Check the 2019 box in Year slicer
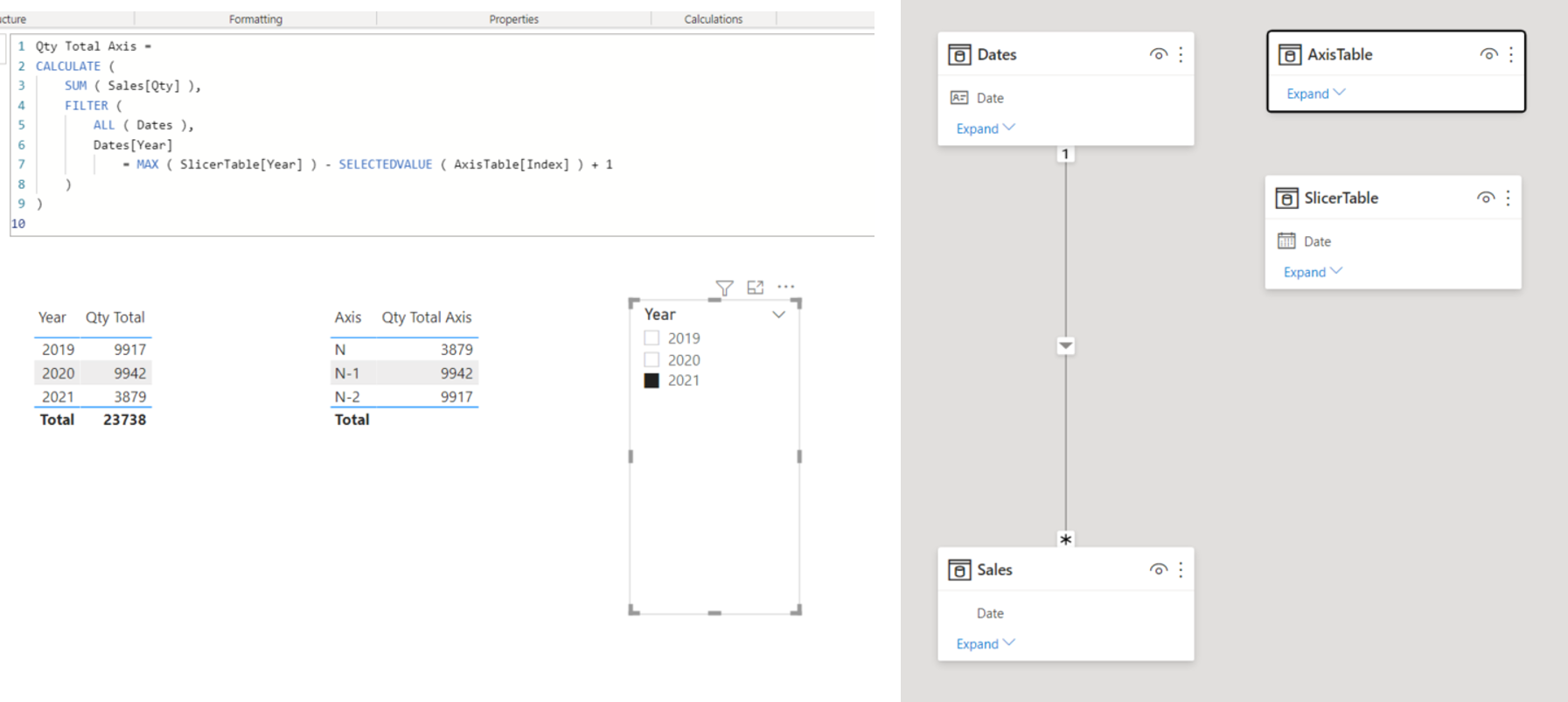1568x702 pixels. tap(652, 338)
